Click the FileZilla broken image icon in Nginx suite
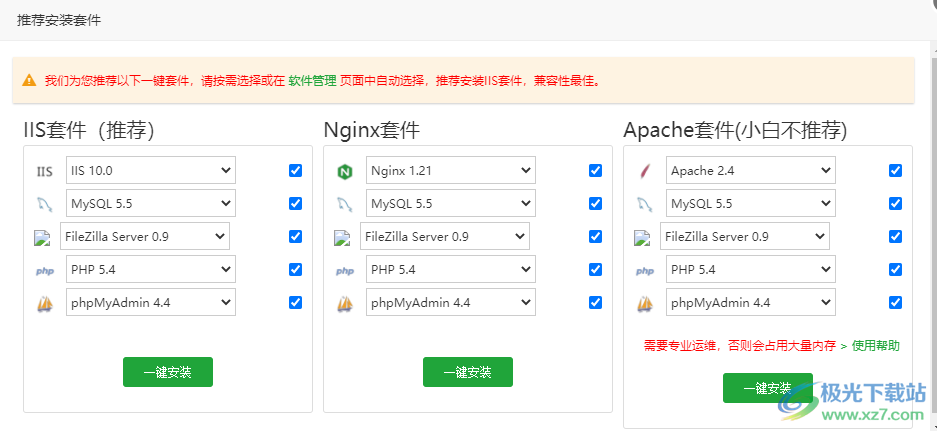Screen dimensions: 937x431 (x=342, y=238)
